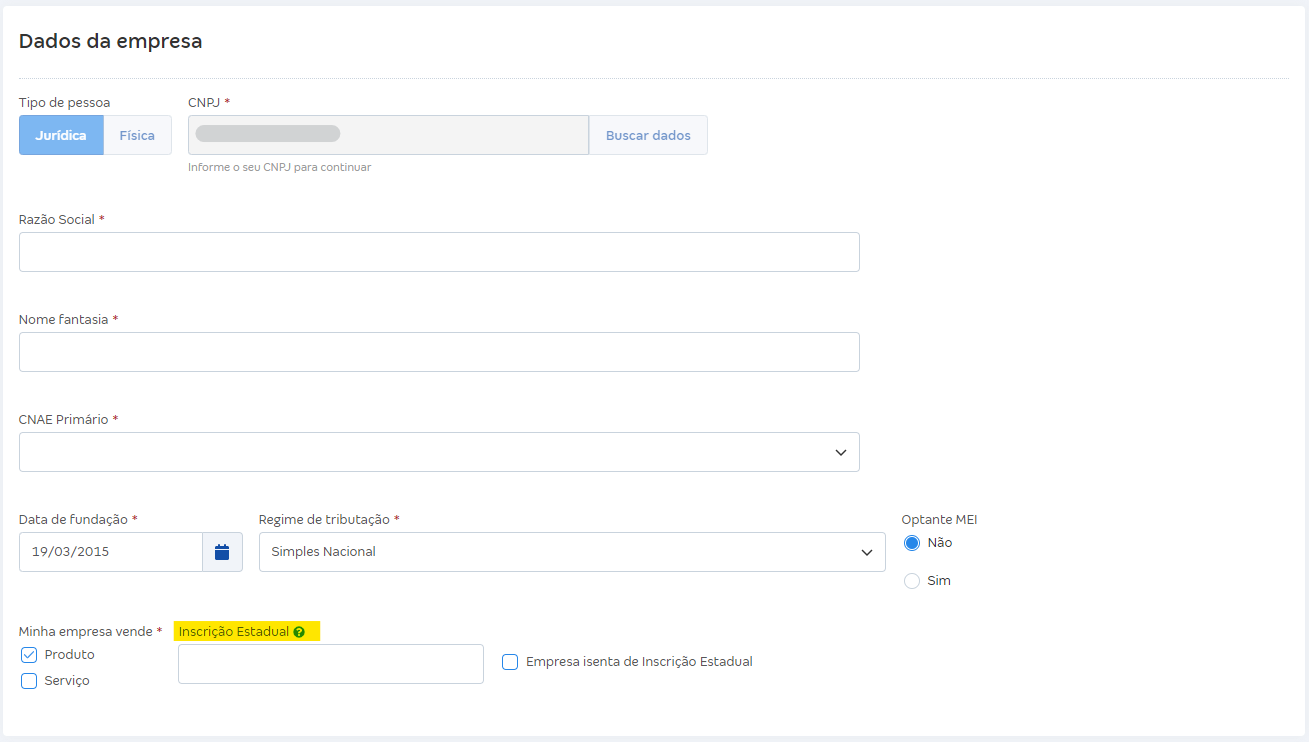The height and width of the screenshot is (742, 1309).
Task: Check Empresa isenta de Inscrição Estadual
Action: pyautogui.click(x=510, y=662)
